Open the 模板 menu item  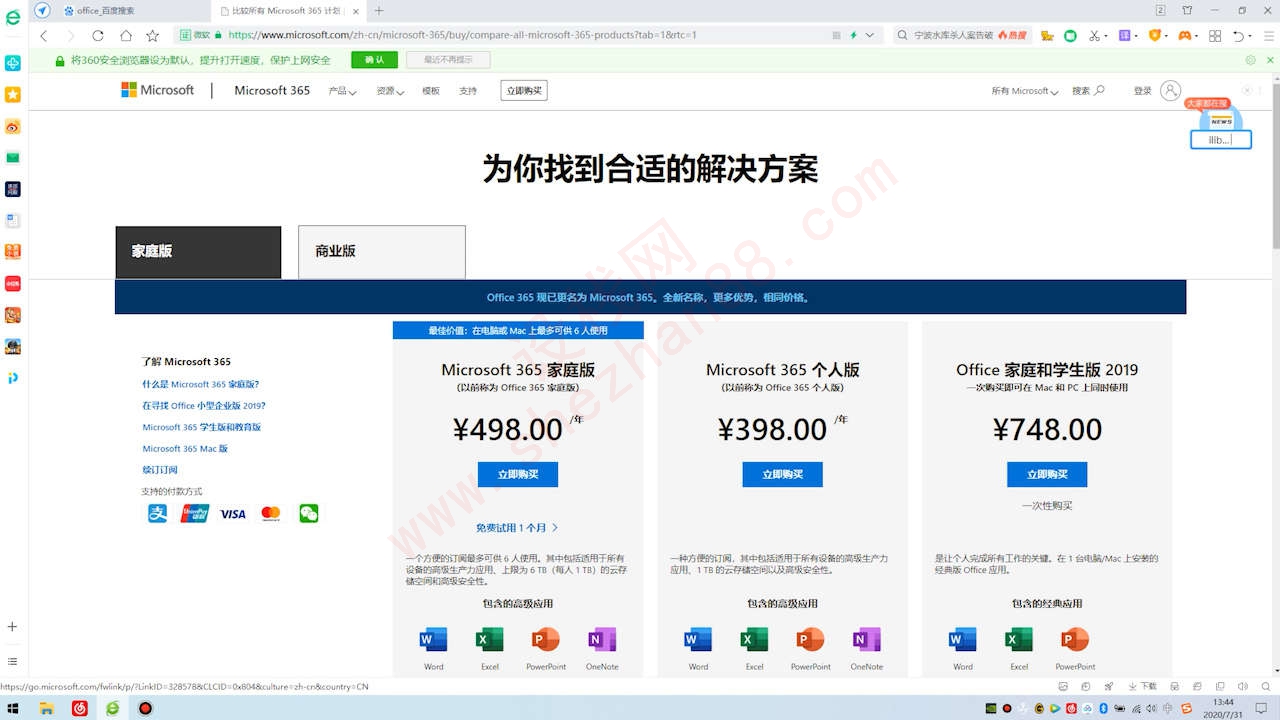coord(431,91)
